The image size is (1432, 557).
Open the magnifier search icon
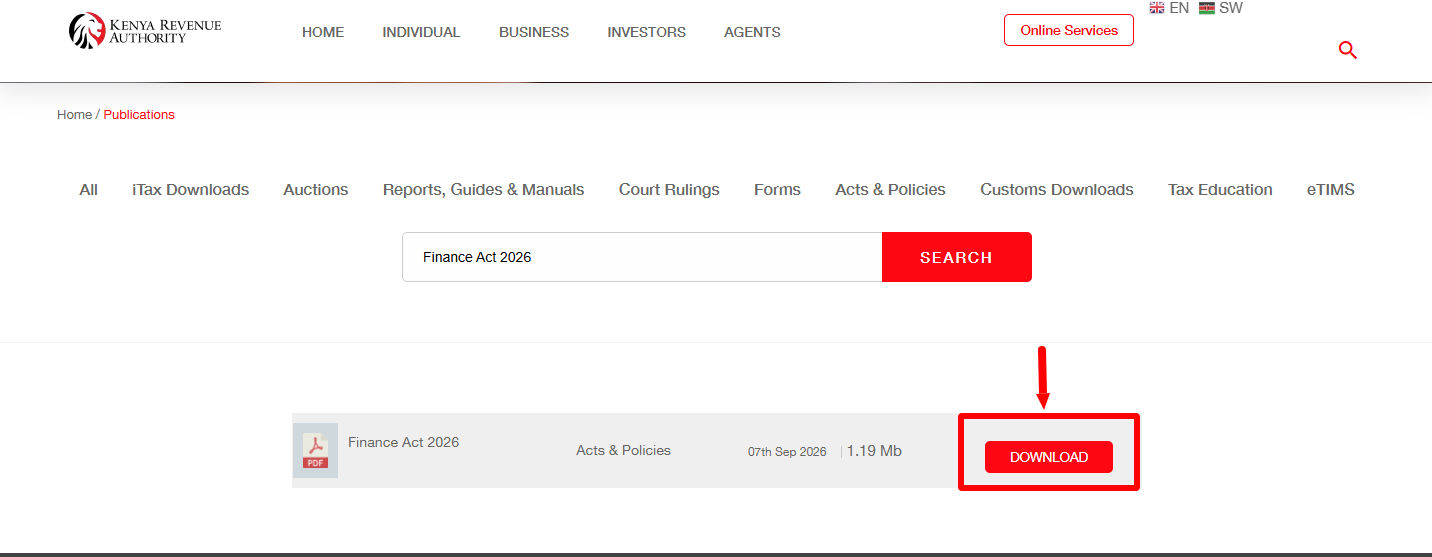(1347, 50)
